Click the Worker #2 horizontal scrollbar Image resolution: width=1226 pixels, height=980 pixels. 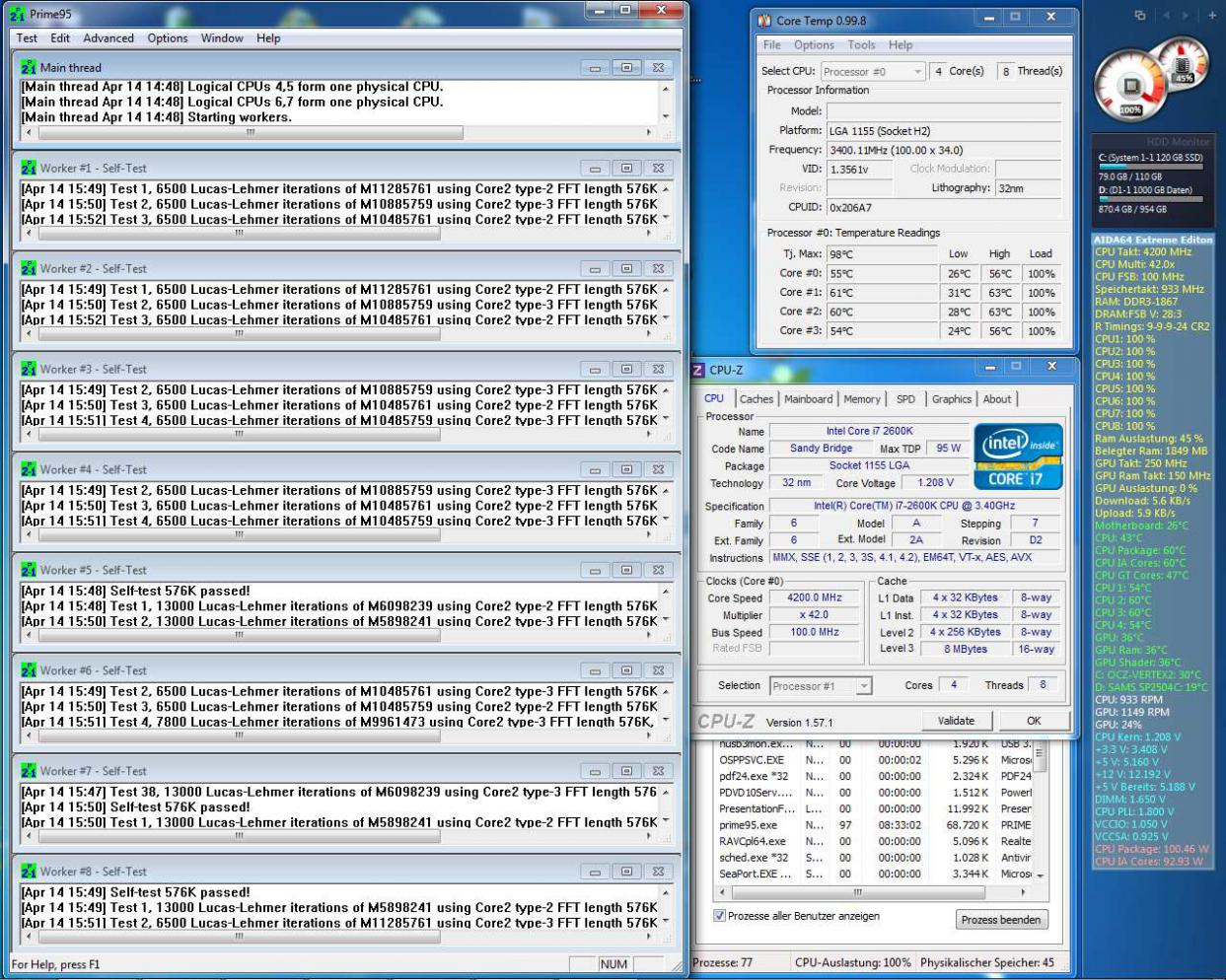coord(338,334)
